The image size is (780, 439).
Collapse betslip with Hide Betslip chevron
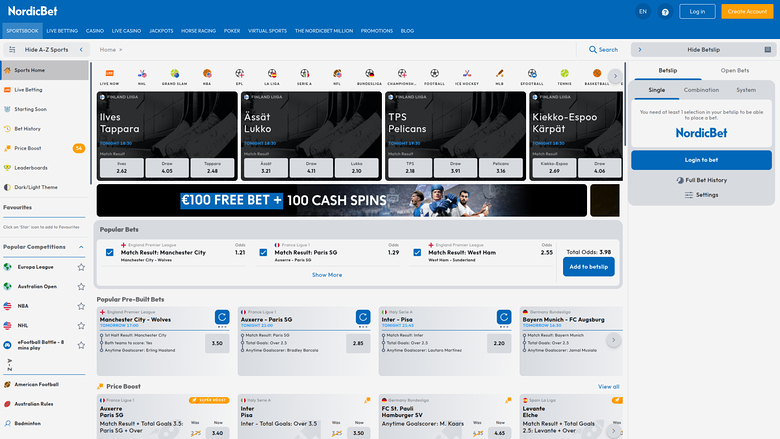pyautogui.click(x=640, y=50)
